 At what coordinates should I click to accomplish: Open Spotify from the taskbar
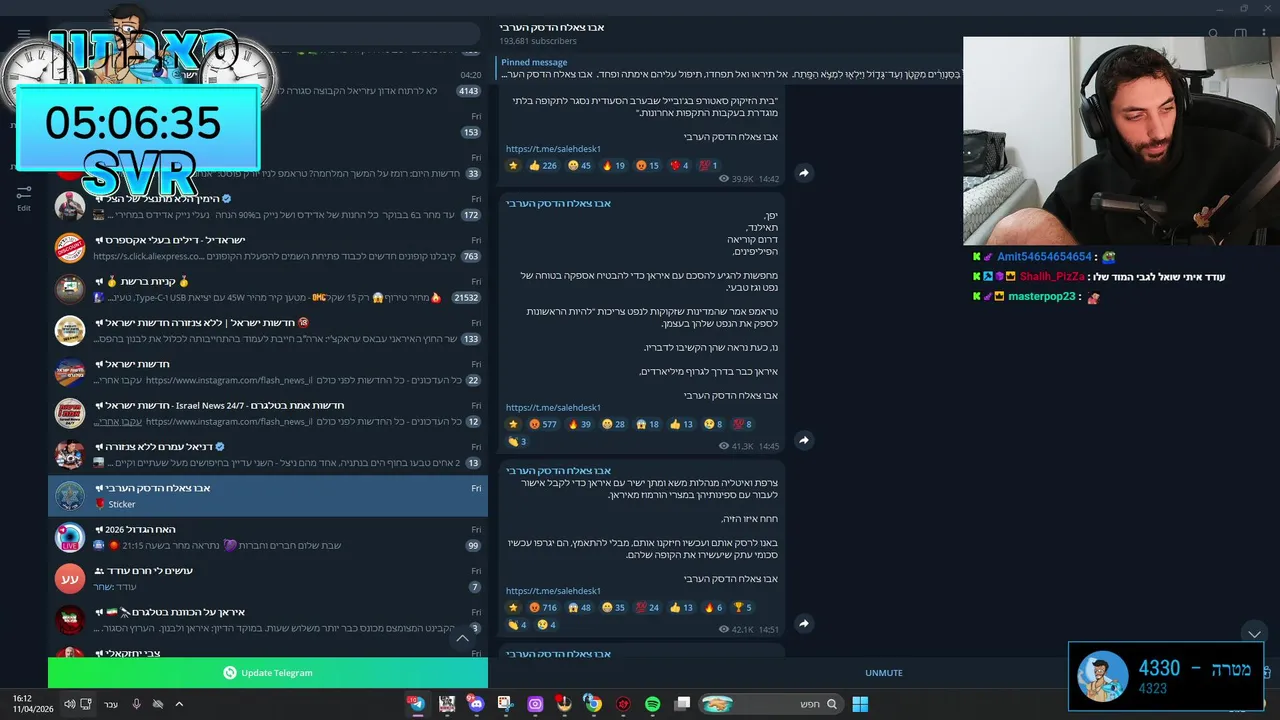(652, 704)
